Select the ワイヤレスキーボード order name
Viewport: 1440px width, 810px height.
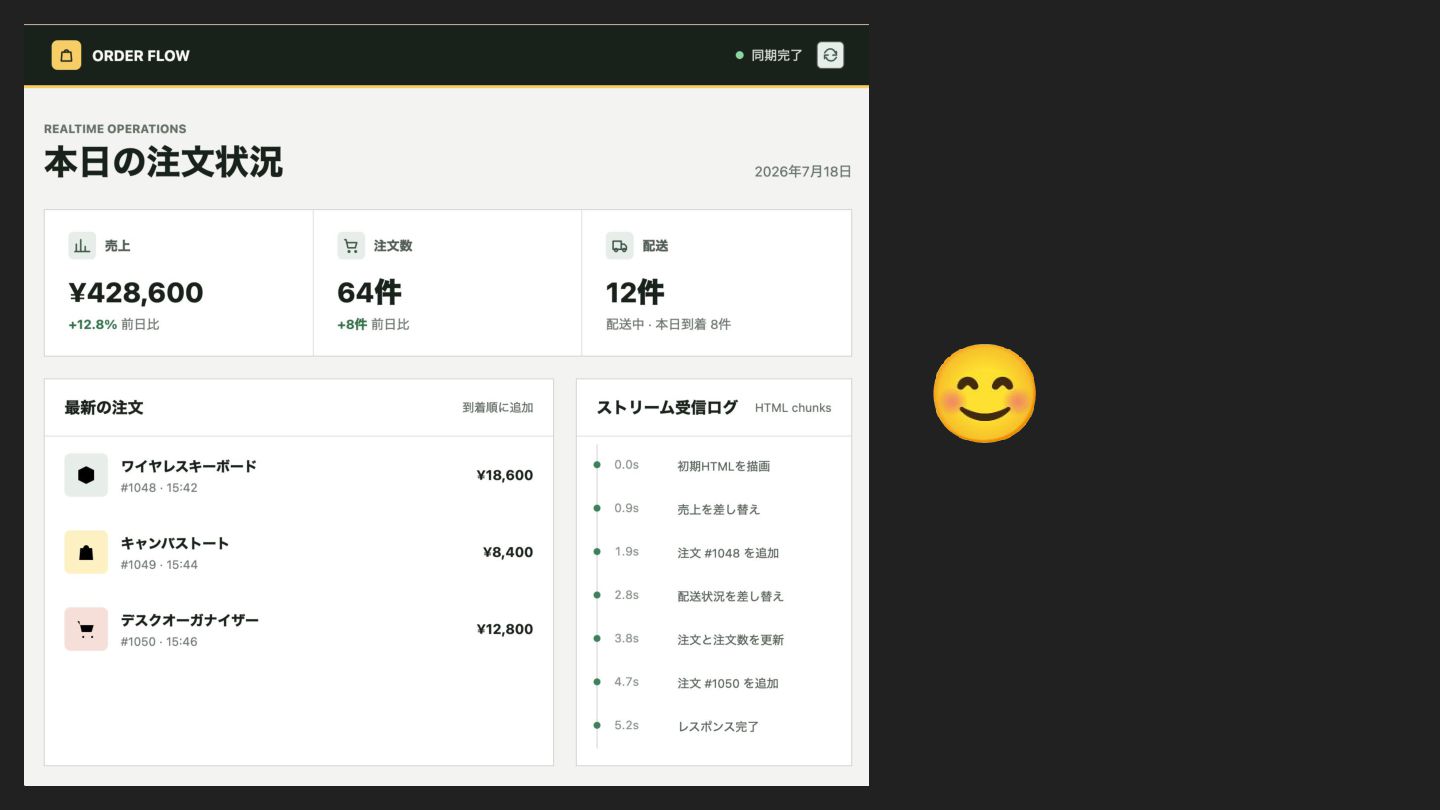pyautogui.click(x=189, y=466)
